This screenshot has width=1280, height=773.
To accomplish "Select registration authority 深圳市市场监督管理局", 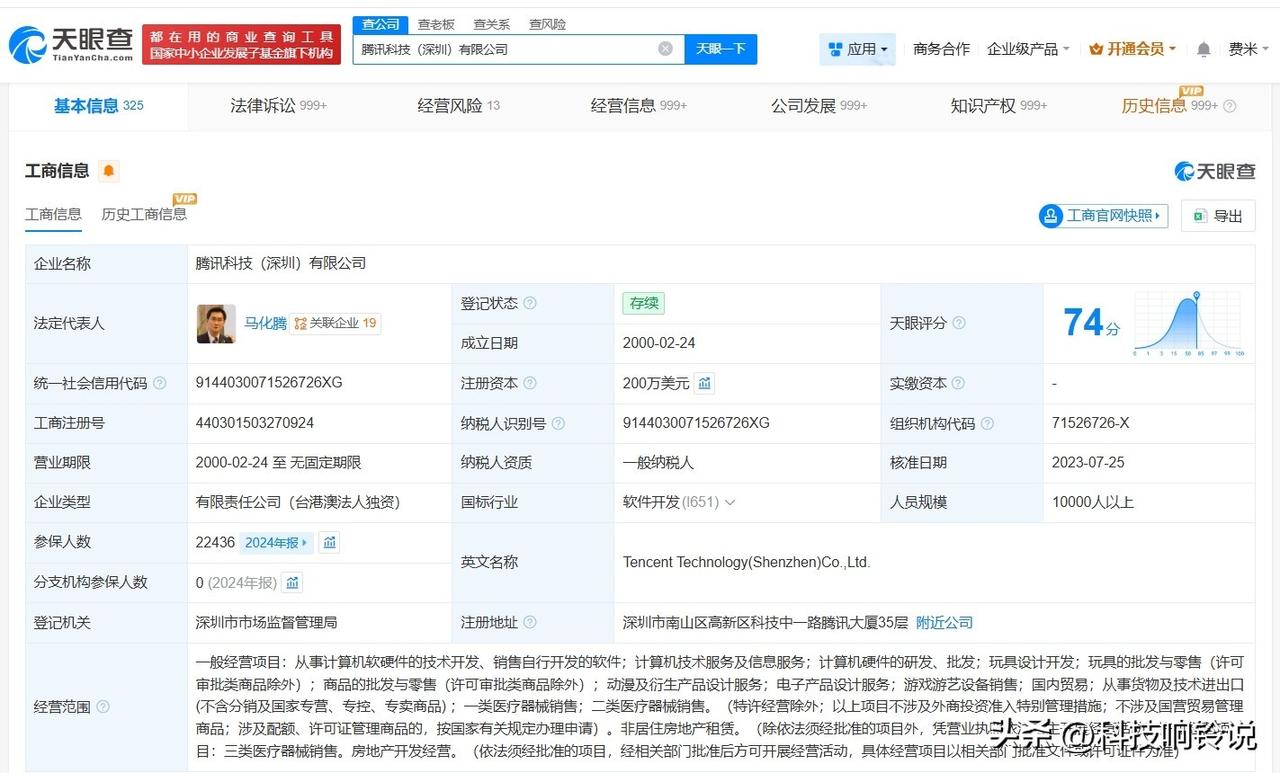I will coord(267,622).
